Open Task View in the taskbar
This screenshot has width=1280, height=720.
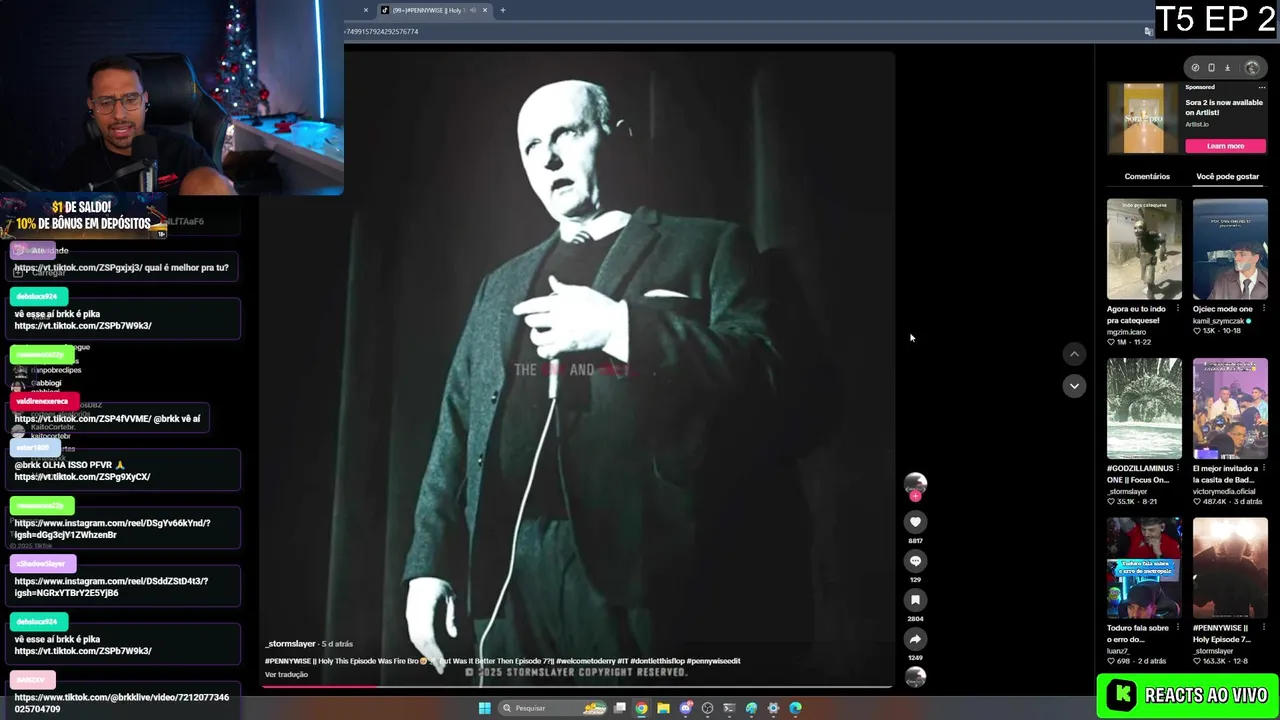coord(620,708)
